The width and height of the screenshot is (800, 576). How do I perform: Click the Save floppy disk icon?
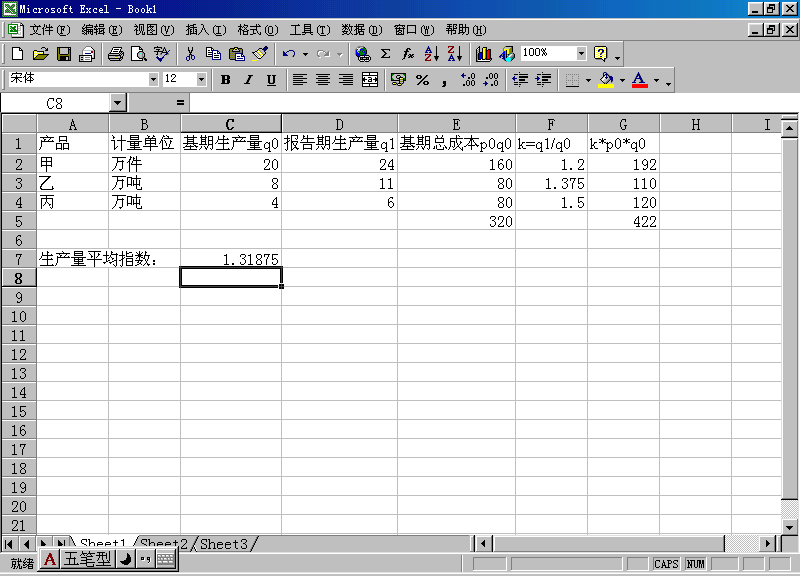click(63, 53)
